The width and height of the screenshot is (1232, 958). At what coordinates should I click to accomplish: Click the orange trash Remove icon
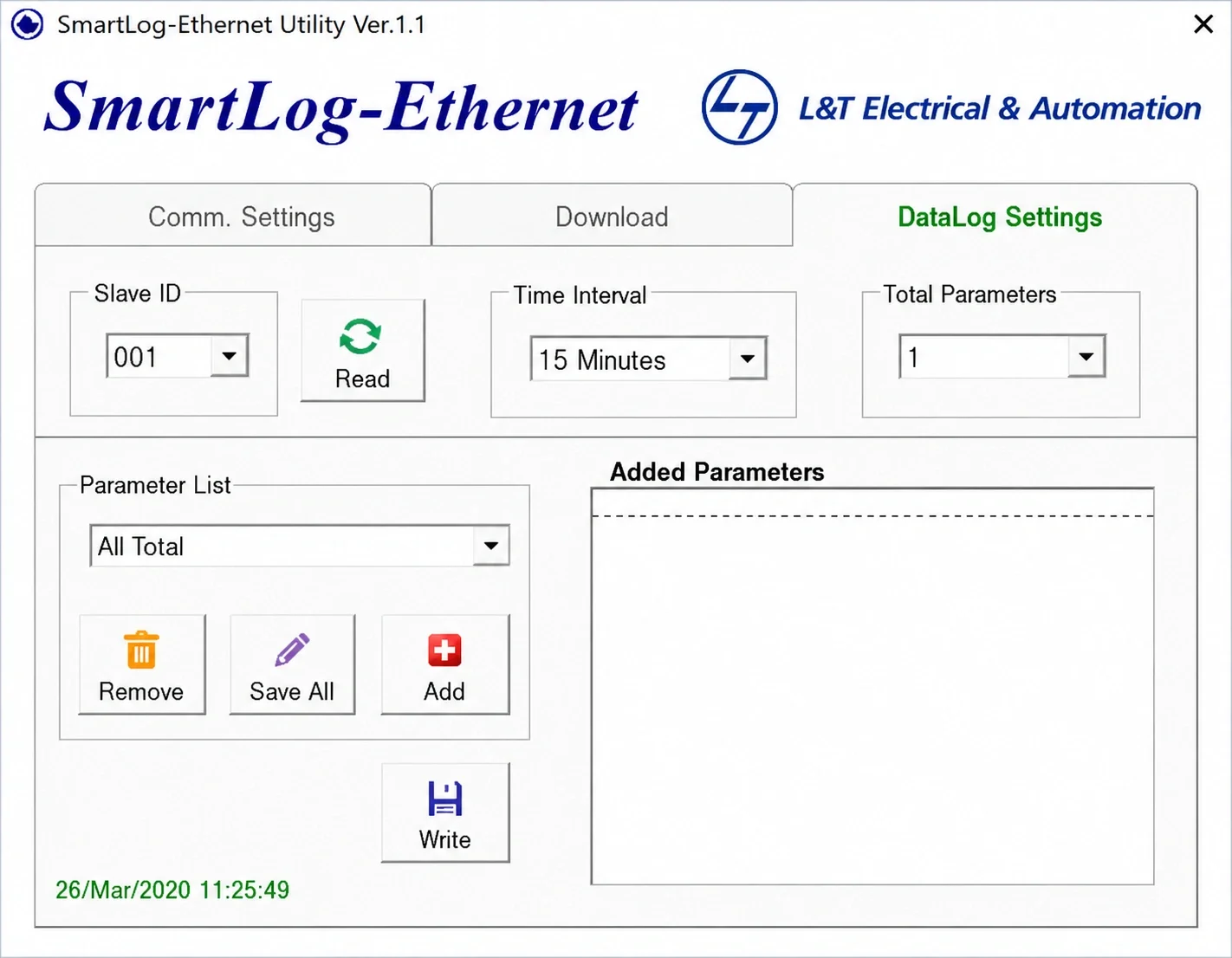pyautogui.click(x=141, y=650)
